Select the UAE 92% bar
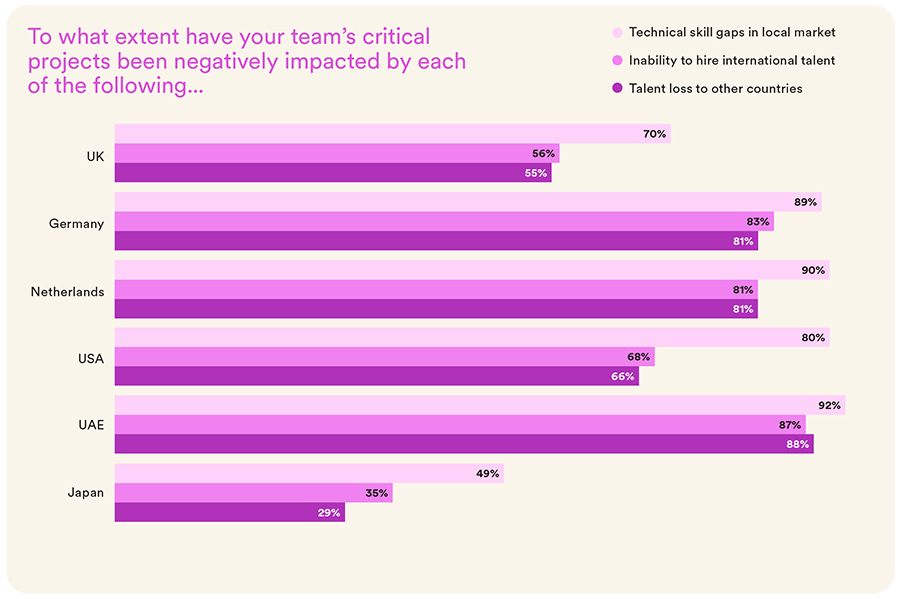This screenshot has width=900, height=599. (x=479, y=405)
